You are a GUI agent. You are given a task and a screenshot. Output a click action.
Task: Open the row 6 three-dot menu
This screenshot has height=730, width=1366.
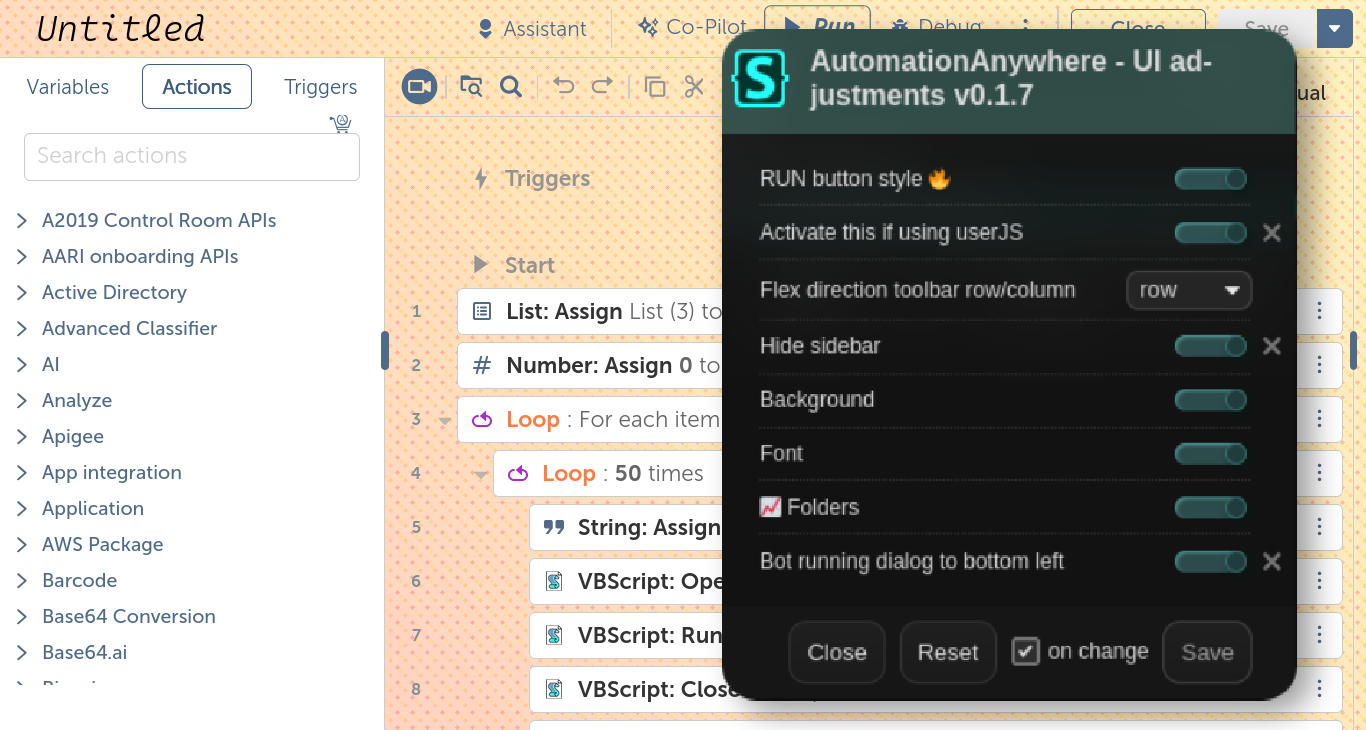point(1320,581)
